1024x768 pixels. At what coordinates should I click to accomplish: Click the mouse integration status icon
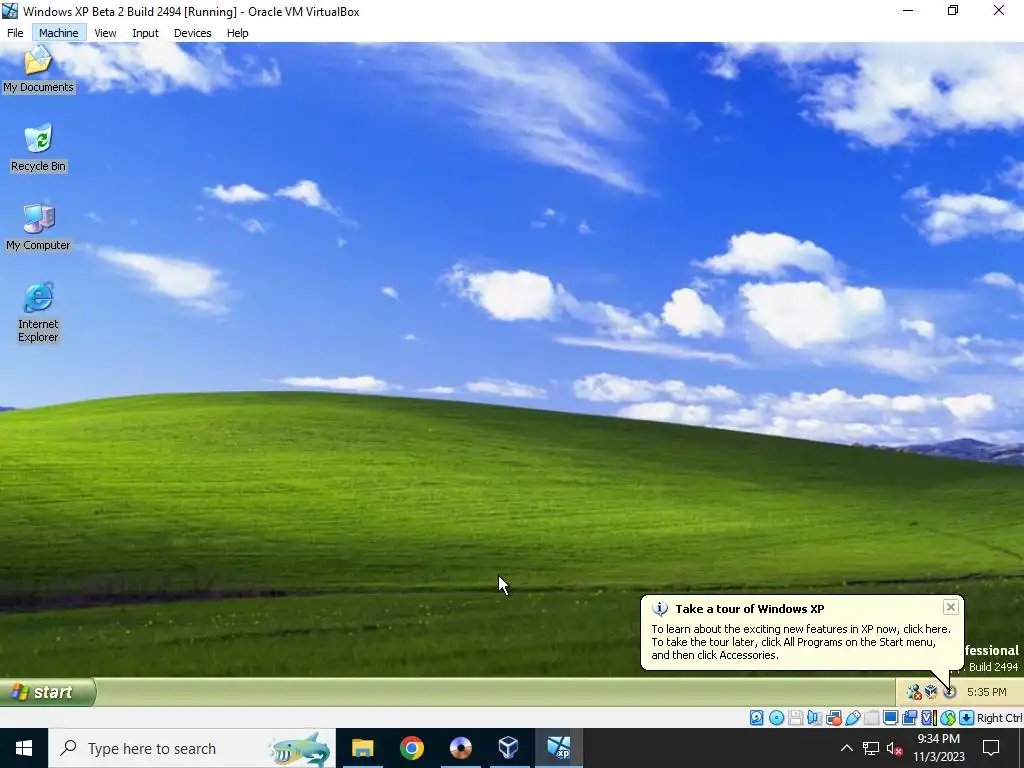948,718
